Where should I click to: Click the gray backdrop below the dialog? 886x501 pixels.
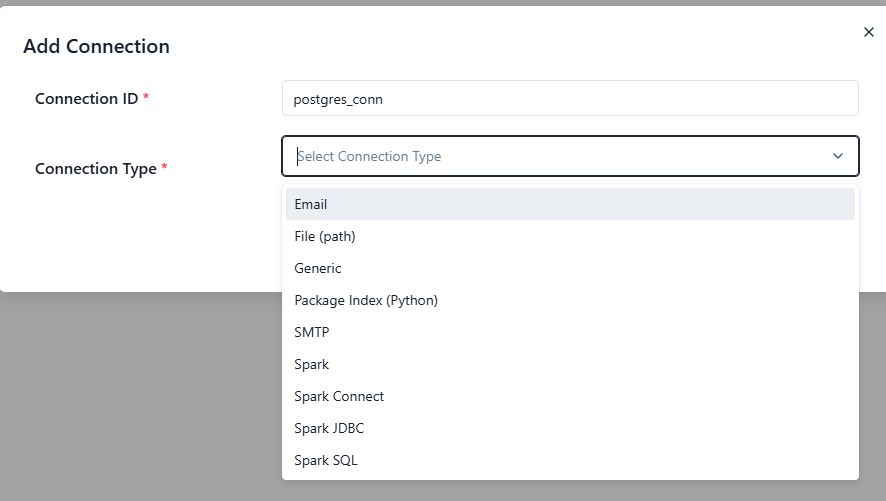tap(140, 400)
